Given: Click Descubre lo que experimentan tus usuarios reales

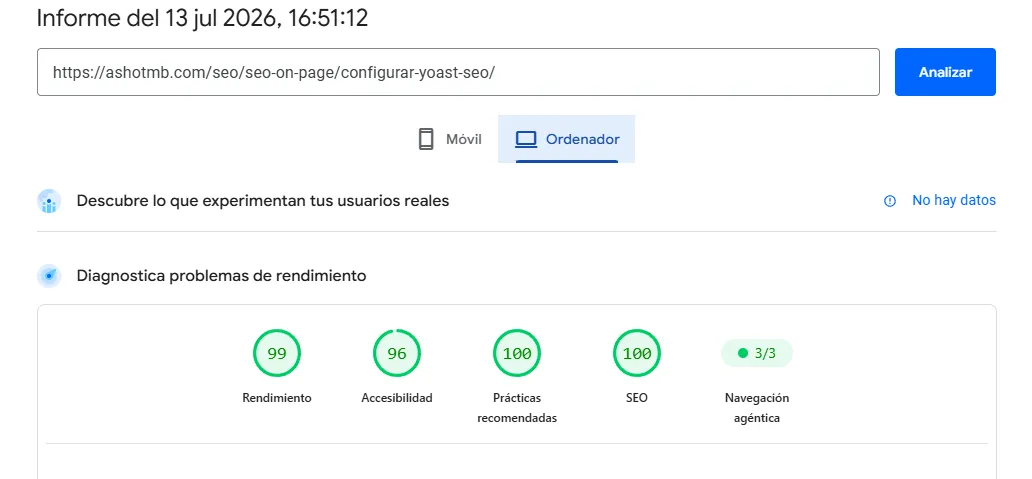Looking at the screenshot, I should point(263,201).
